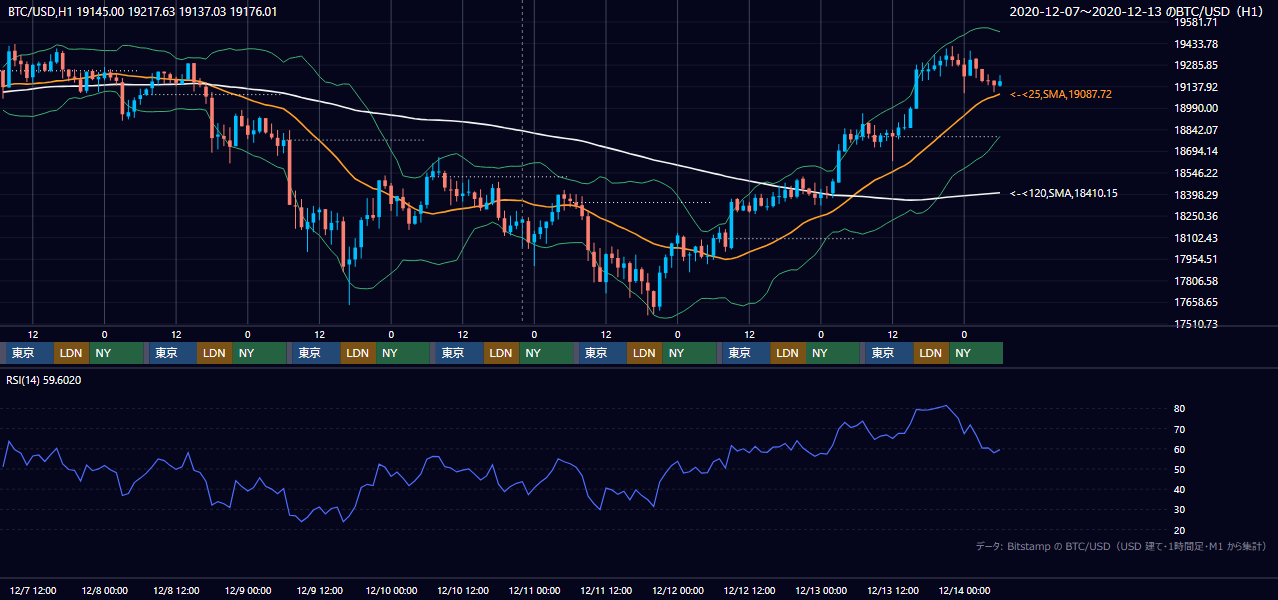Click the orange 25 SMA label 19087.72
Image resolution: width=1278 pixels, height=600 pixels.
click(1060, 94)
